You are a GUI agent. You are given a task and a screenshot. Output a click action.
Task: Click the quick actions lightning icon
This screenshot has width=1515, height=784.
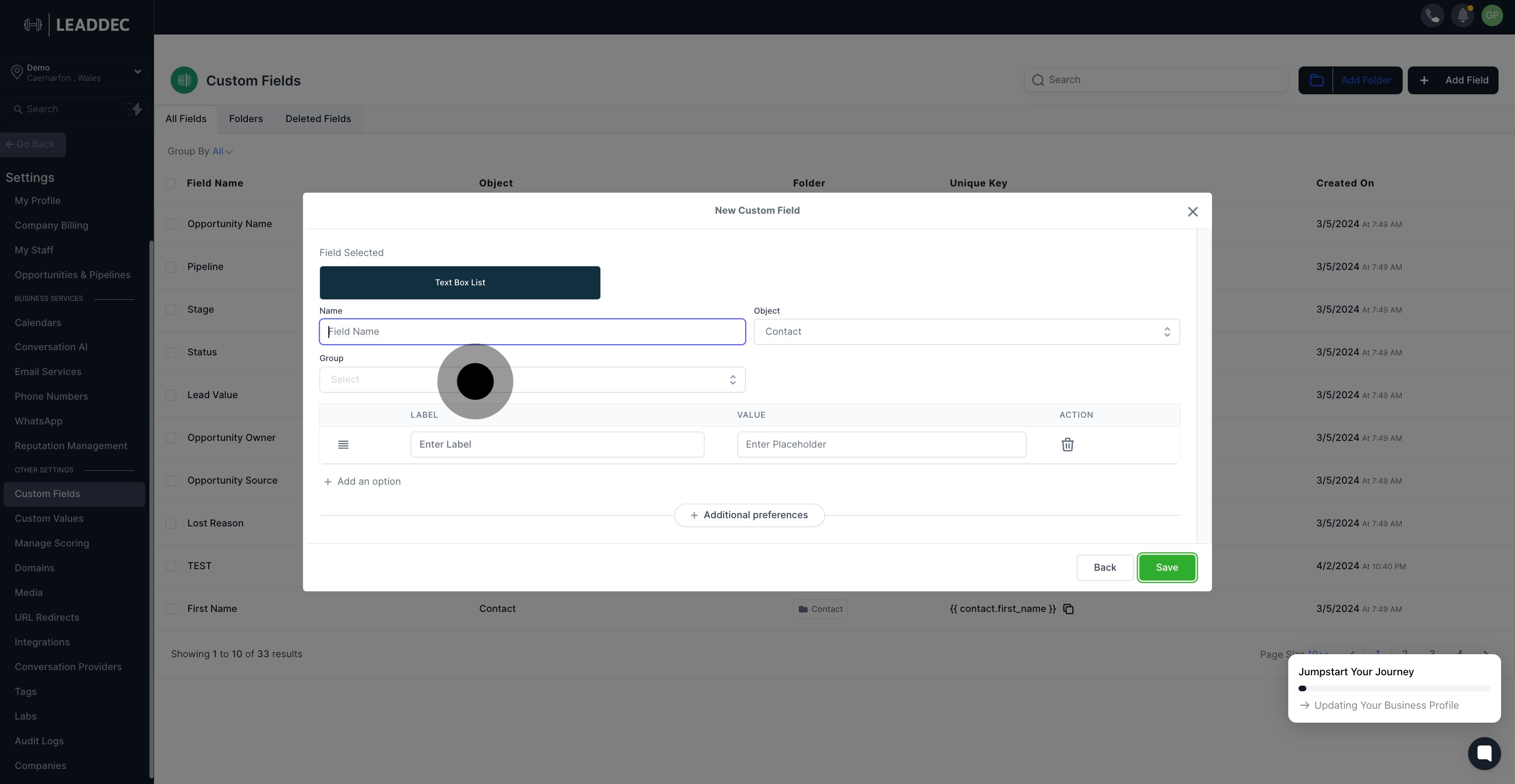tap(134, 109)
